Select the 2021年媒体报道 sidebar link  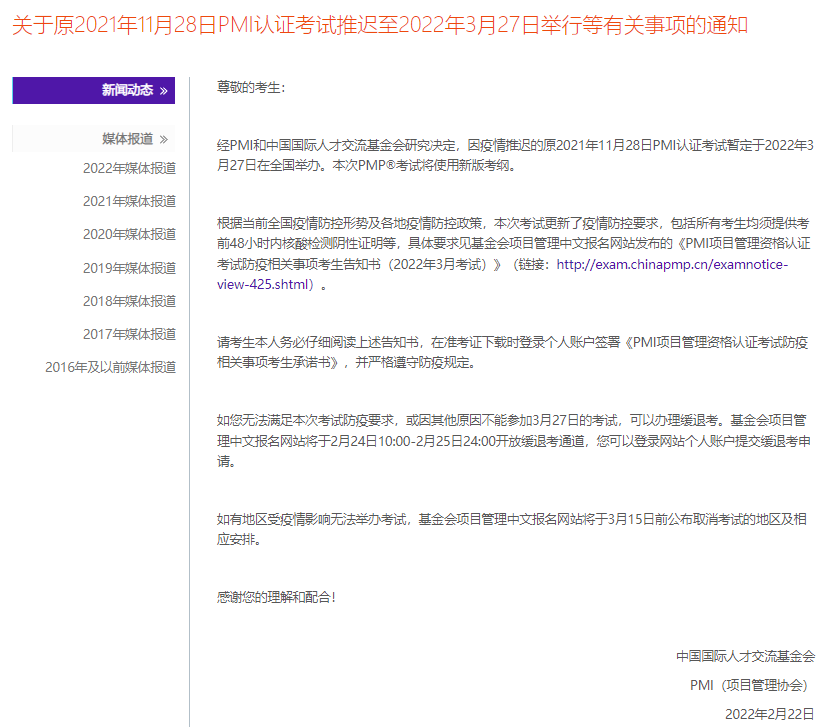click(x=129, y=201)
